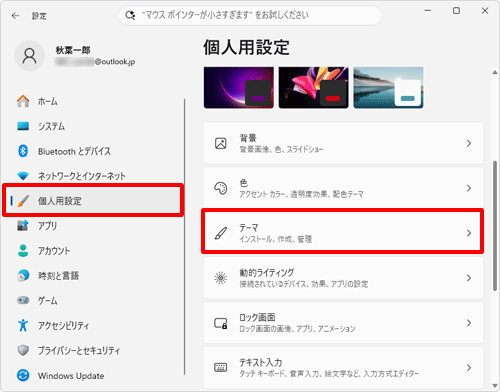Maximize the settings window
Viewport: 500px width, 392px height.
456,11
